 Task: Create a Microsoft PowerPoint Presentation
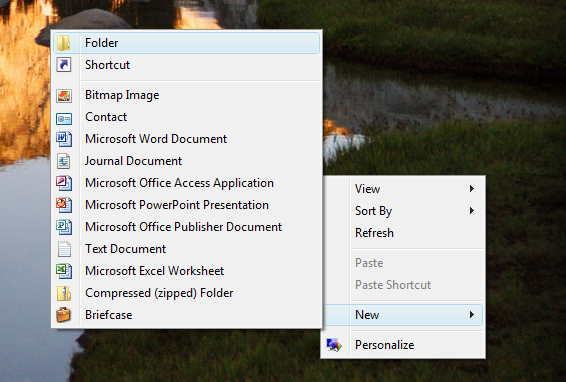(186, 205)
